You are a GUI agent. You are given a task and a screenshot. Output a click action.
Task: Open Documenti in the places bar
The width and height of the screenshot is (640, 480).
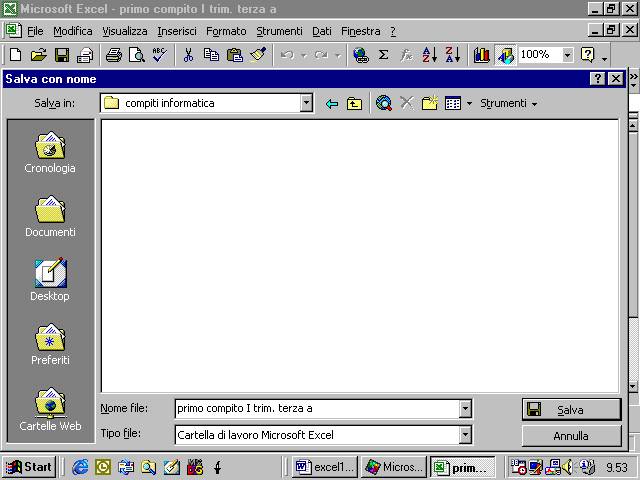50,217
